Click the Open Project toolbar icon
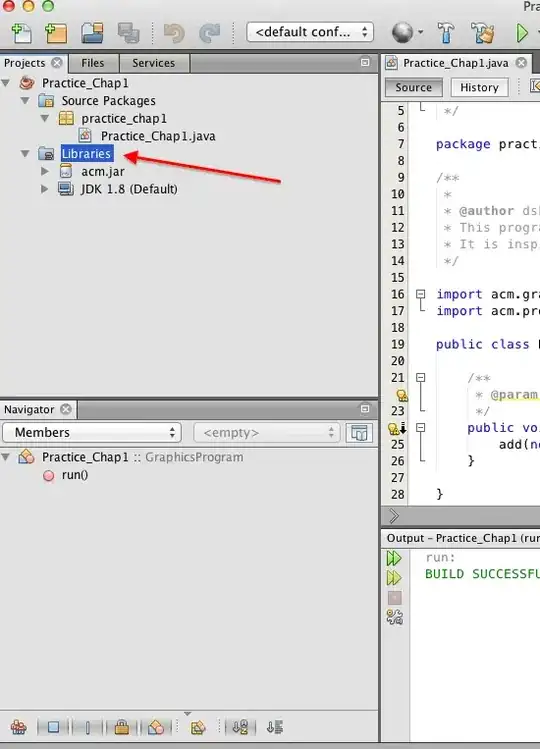 (x=92, y=33)
